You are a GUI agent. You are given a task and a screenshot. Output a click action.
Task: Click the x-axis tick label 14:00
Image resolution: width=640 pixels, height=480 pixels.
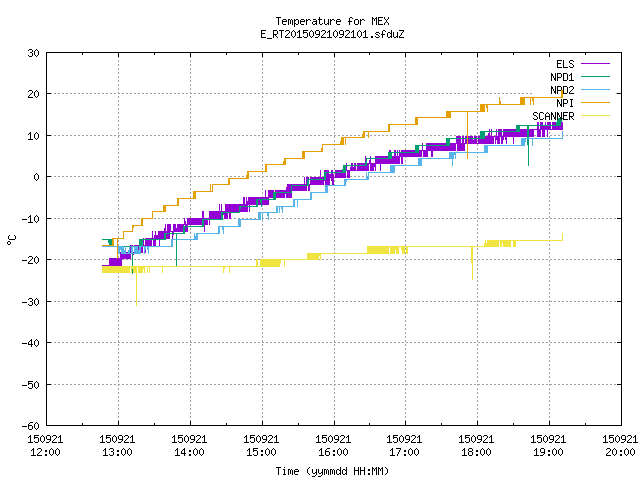coord(189,452)
